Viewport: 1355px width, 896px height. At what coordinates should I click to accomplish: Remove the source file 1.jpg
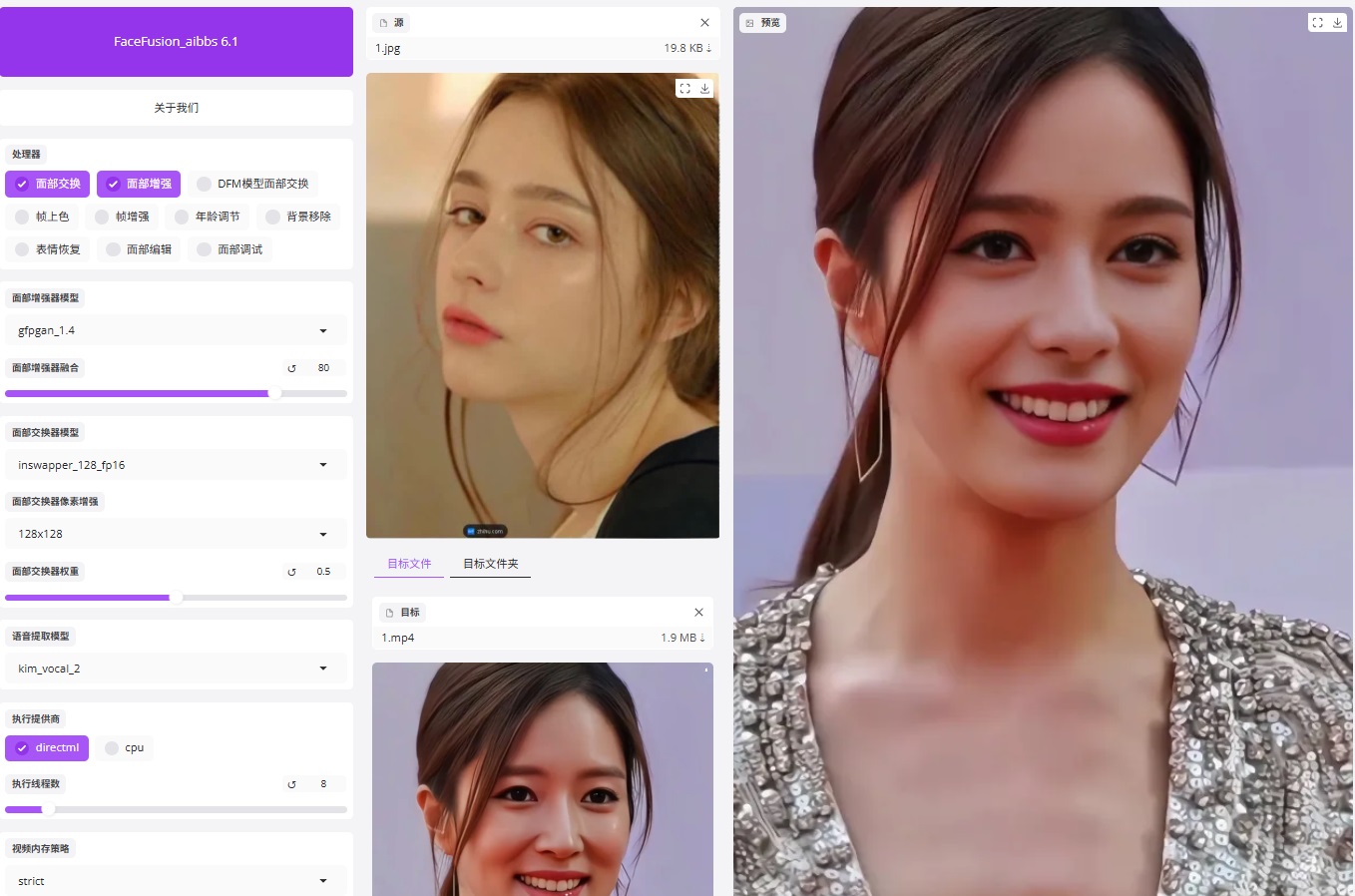click(x=704, y=23)
